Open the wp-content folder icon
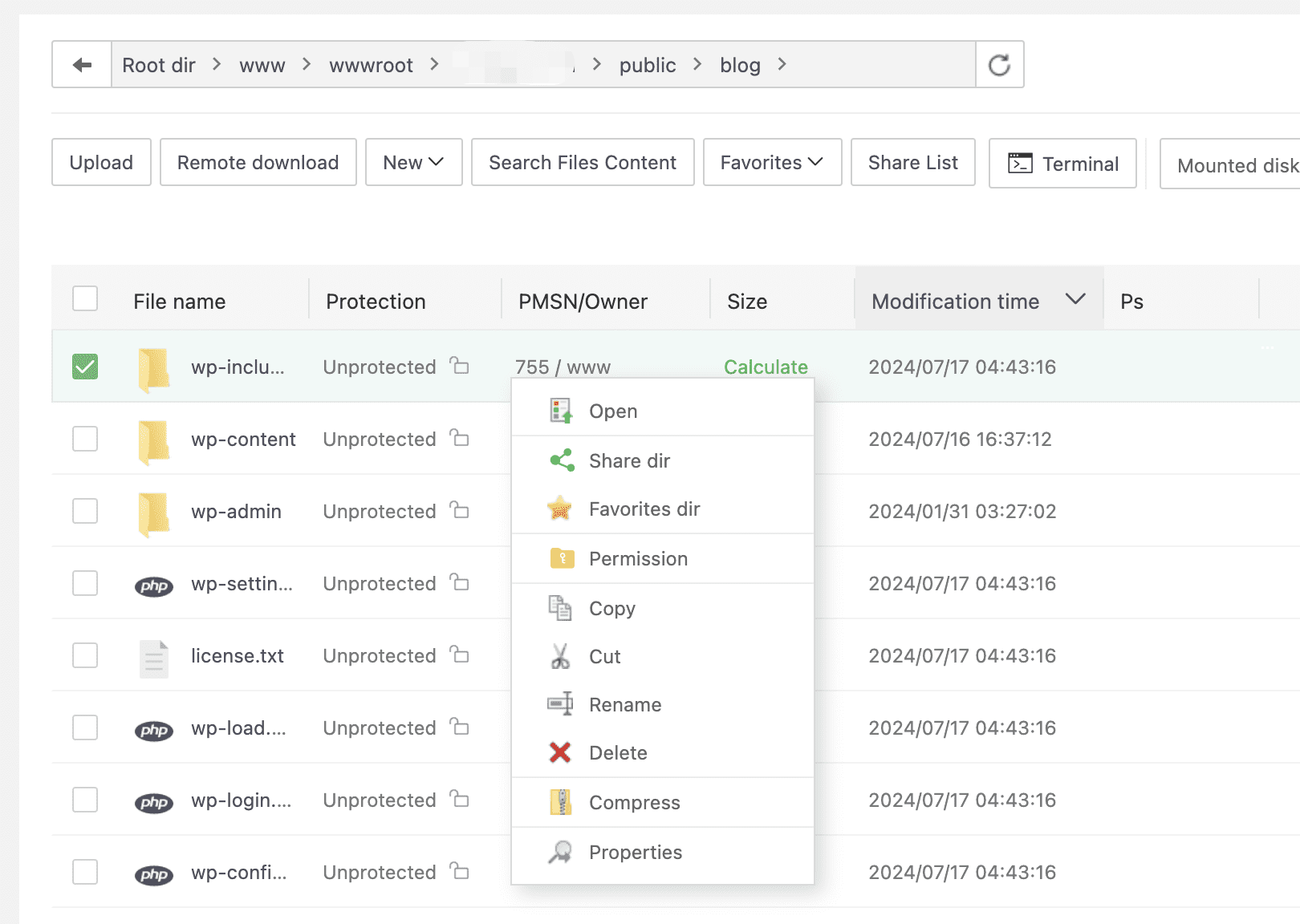 point(153,439)
